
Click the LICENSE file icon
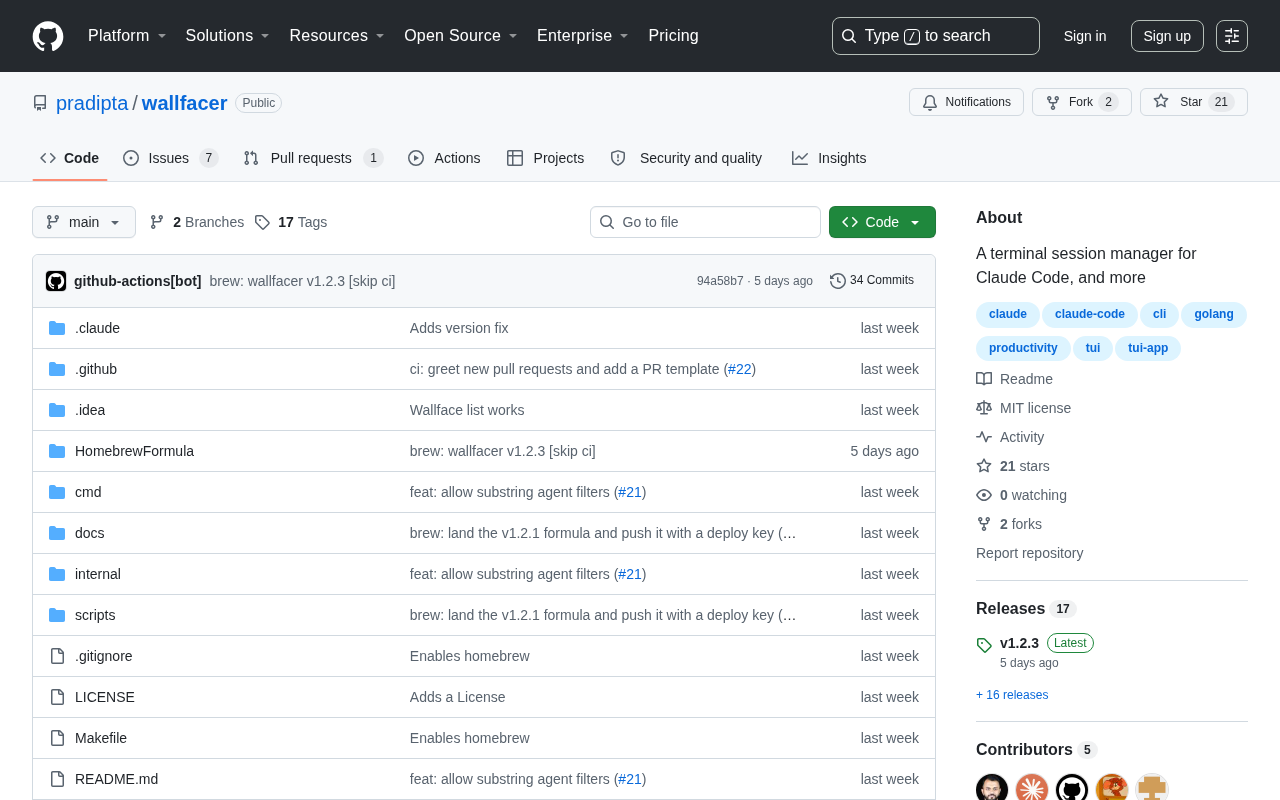coord(57,697)
